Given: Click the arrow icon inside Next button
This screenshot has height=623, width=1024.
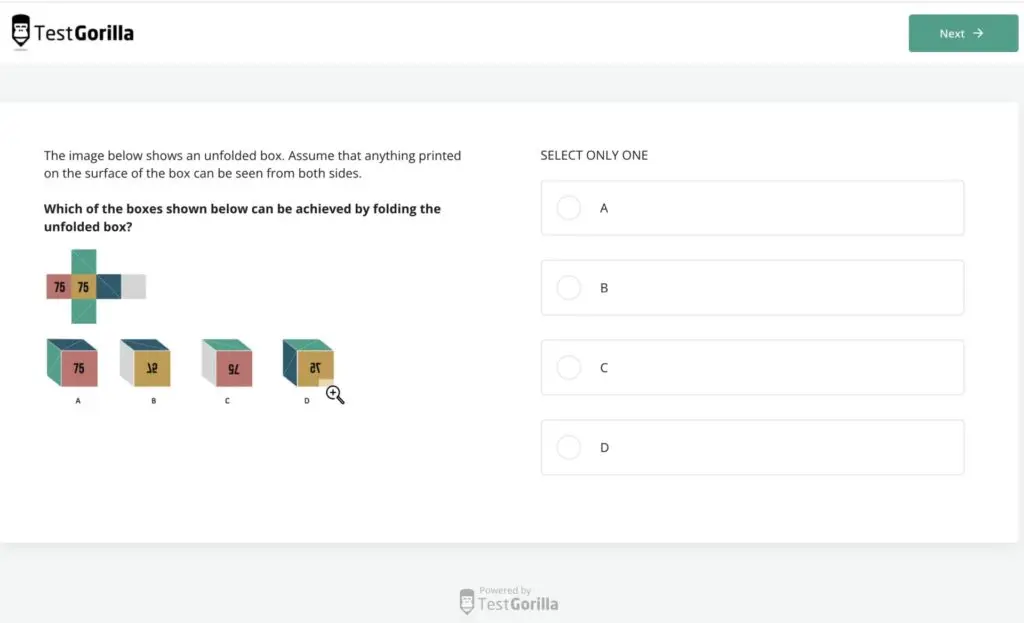Looking at the screenshot, I should coord(978,33).
